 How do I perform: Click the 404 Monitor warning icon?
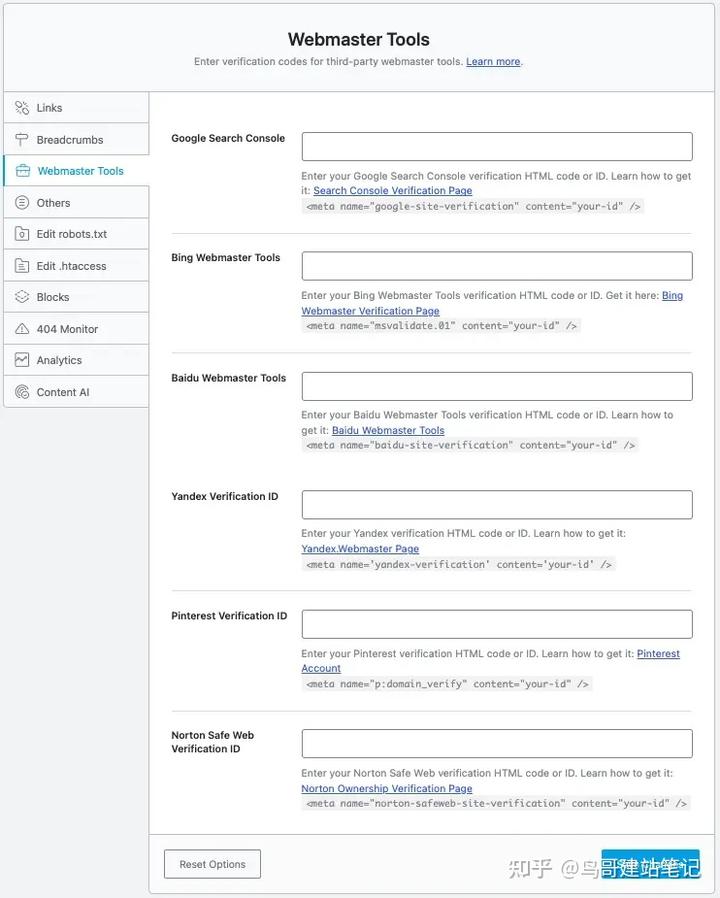[22, 329]
